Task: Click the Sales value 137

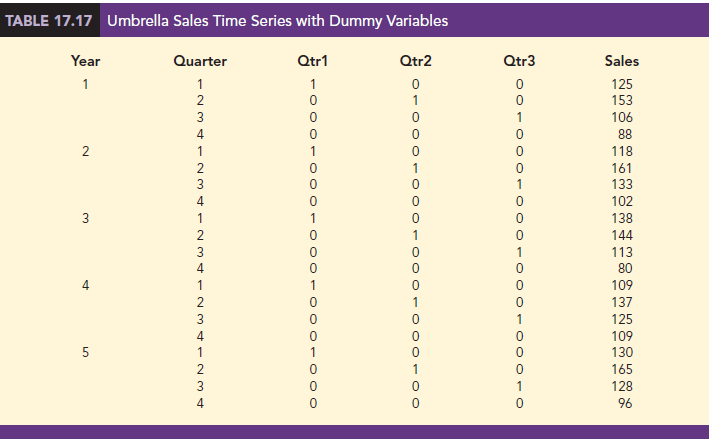Action: (622, 302)
